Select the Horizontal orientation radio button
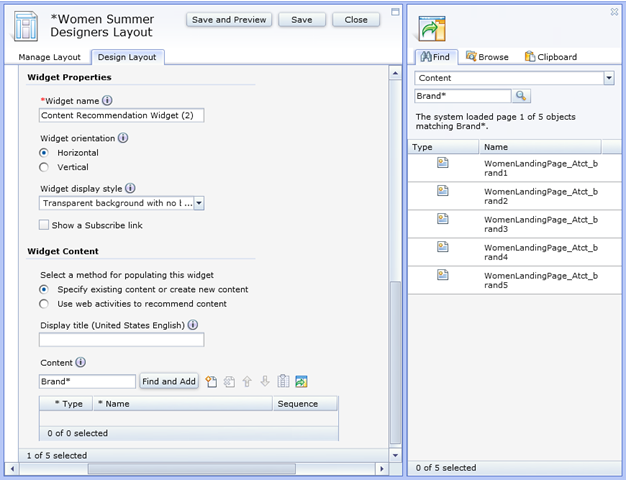This screenshot has width=627, height=480. click(x=44, y=153)
